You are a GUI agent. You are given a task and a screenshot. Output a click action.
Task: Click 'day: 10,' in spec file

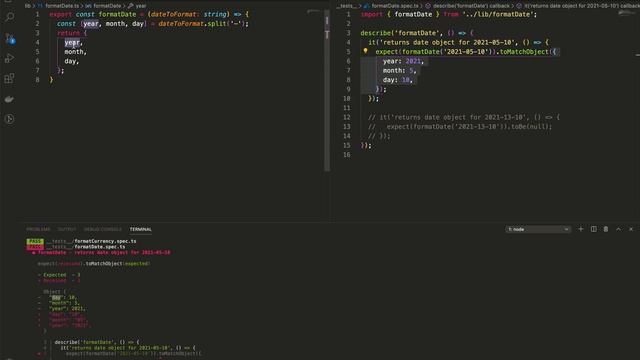point(398,80)
